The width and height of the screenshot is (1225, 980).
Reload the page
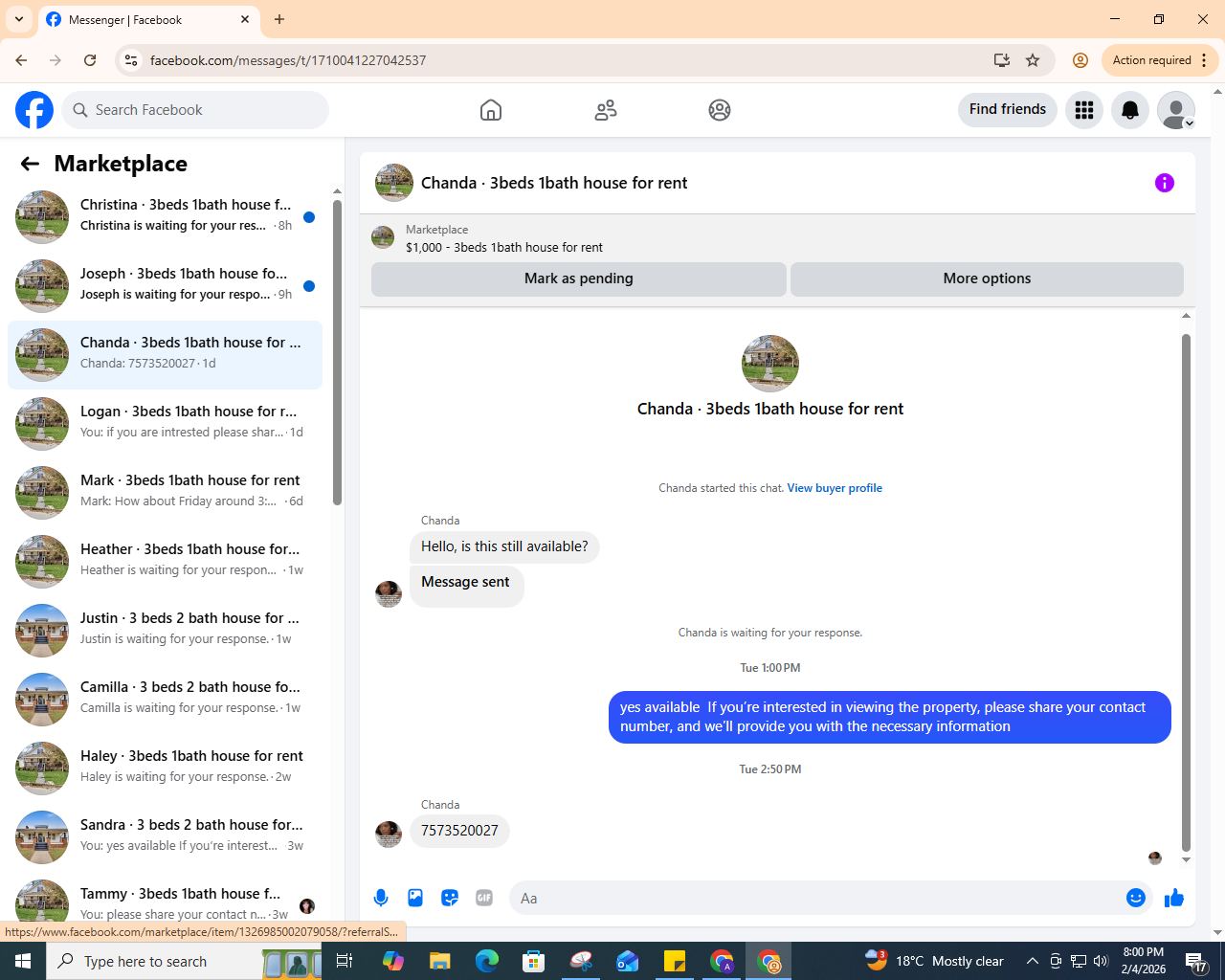click(x=90, y=60)
